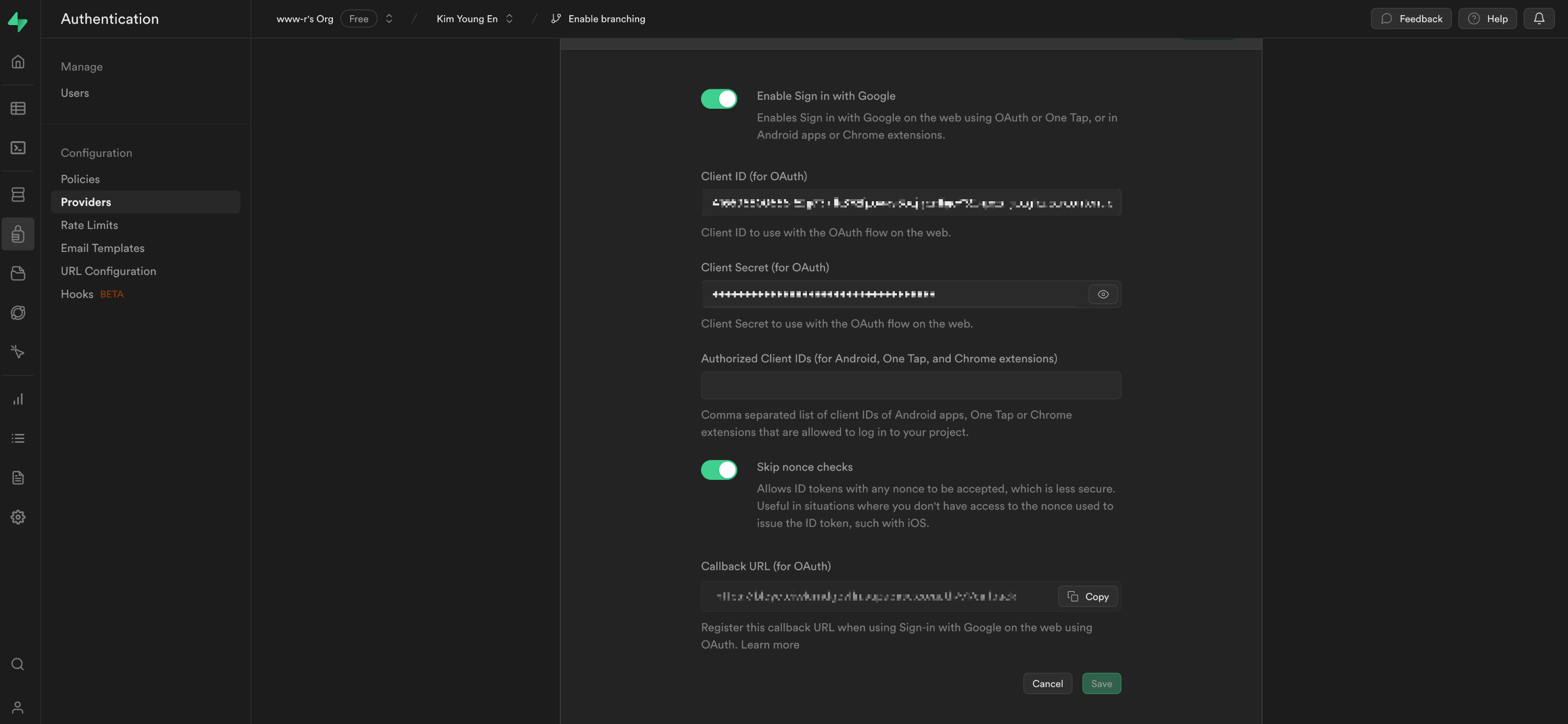1568x724 pixels.
Task: Open the SQL Editor sidebar icon
Action: click(x=18, y=148)
